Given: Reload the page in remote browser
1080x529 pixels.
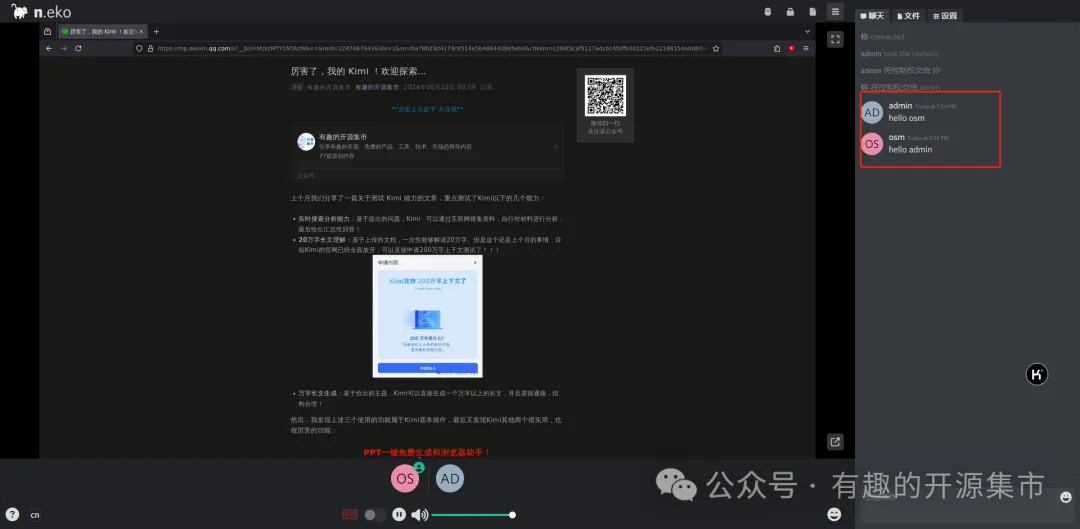Looking at the screenshot, I should [x=78, y=48].
